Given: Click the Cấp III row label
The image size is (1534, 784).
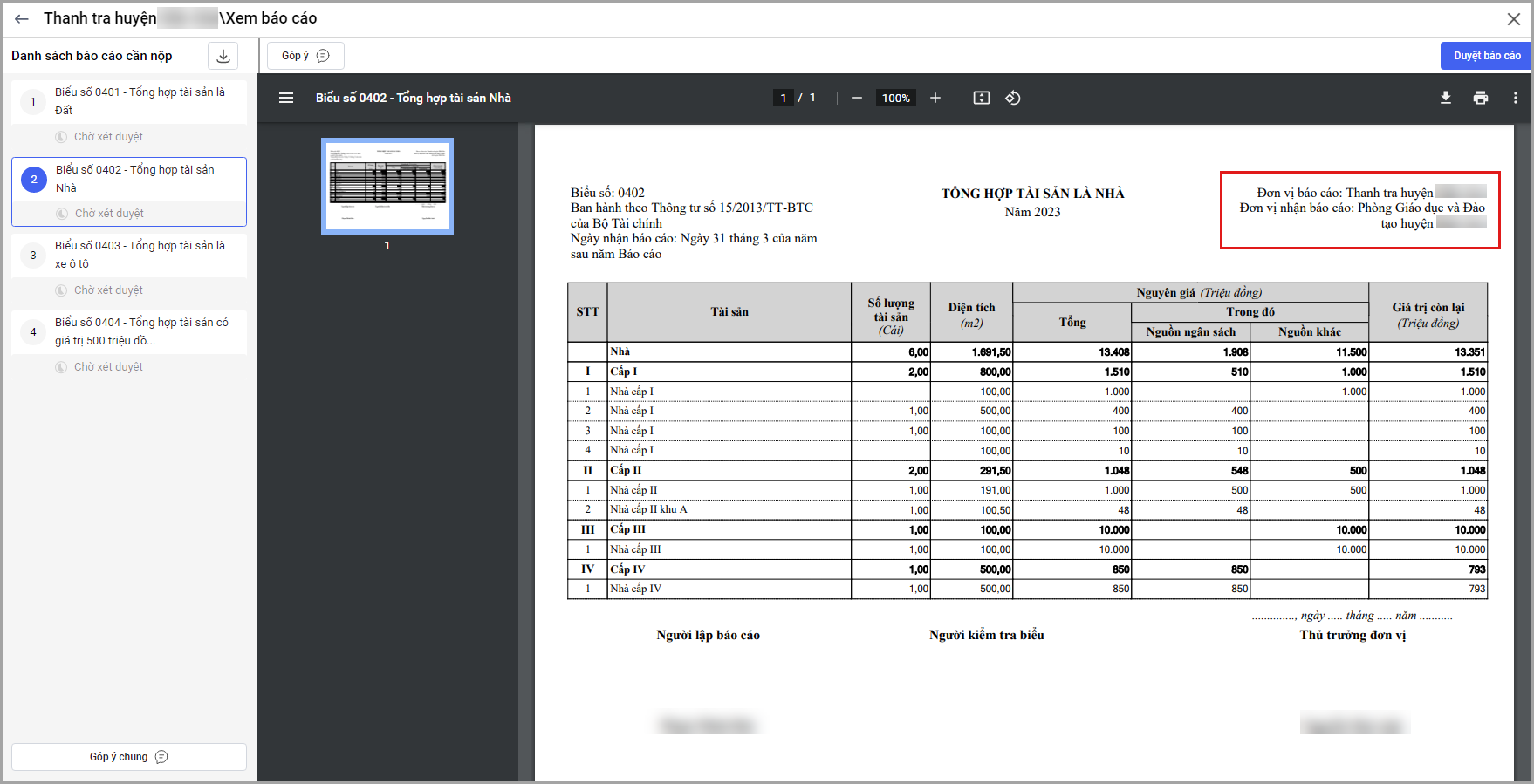Looking at the screenshot, I should (x=628, y=529).
